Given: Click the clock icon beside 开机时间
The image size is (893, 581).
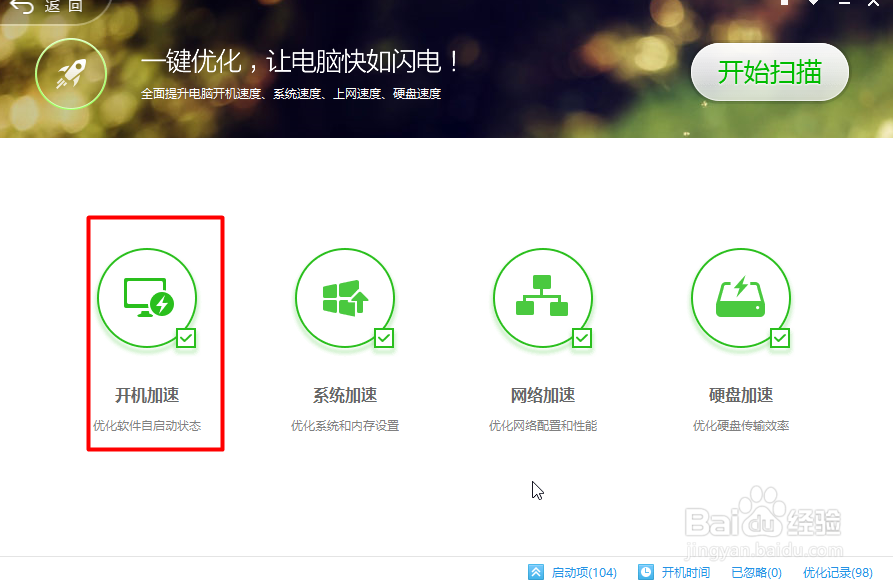Looking at the screenshot, I should coord(646,572).
